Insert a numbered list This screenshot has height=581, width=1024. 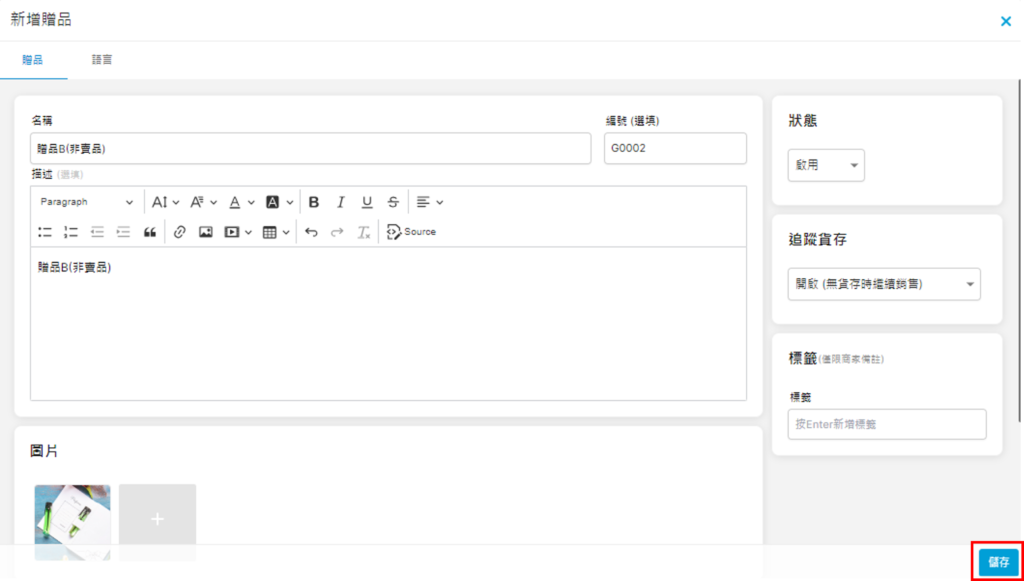click(71, 232)
